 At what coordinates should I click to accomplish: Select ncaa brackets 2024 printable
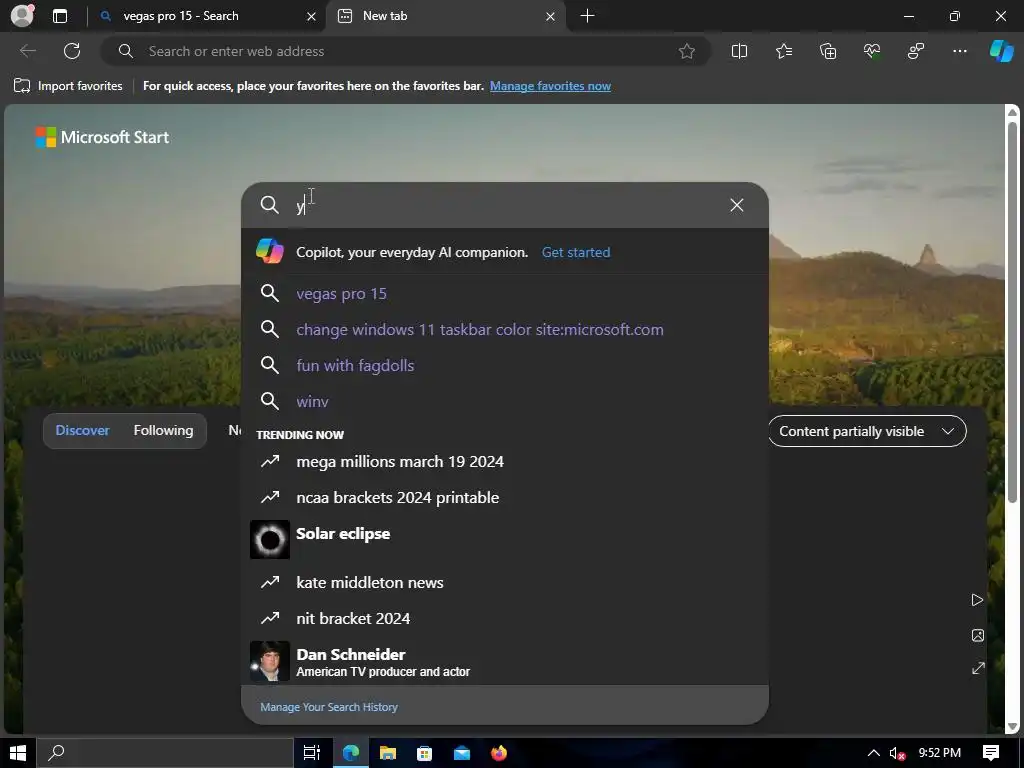coord(504,498)
